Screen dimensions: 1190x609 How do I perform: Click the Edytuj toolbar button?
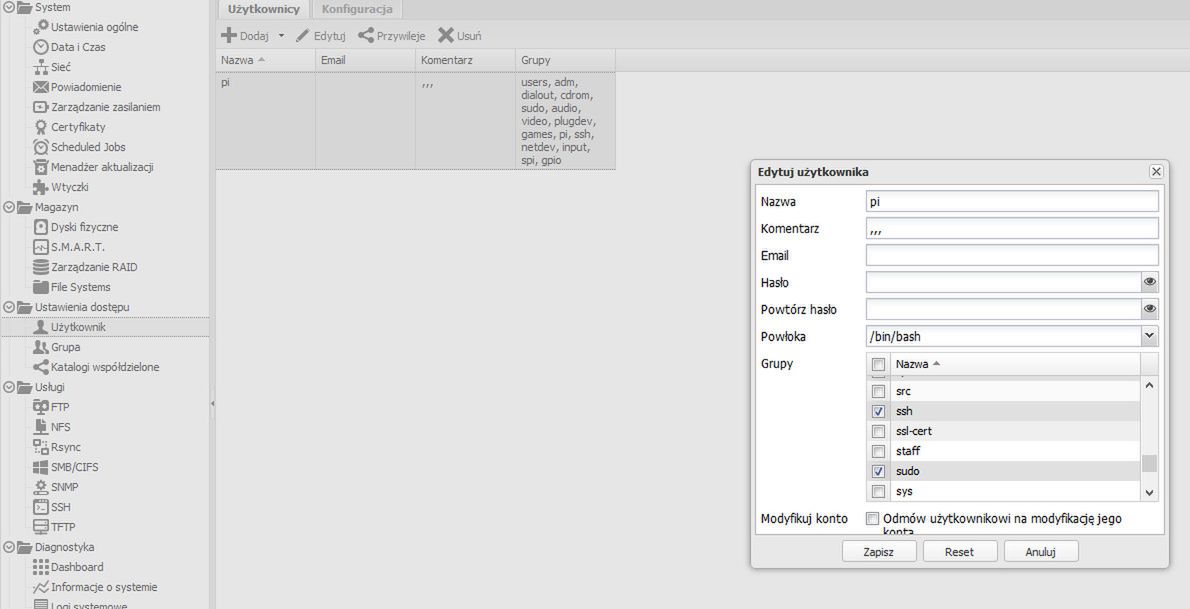[x=320, y=36]
